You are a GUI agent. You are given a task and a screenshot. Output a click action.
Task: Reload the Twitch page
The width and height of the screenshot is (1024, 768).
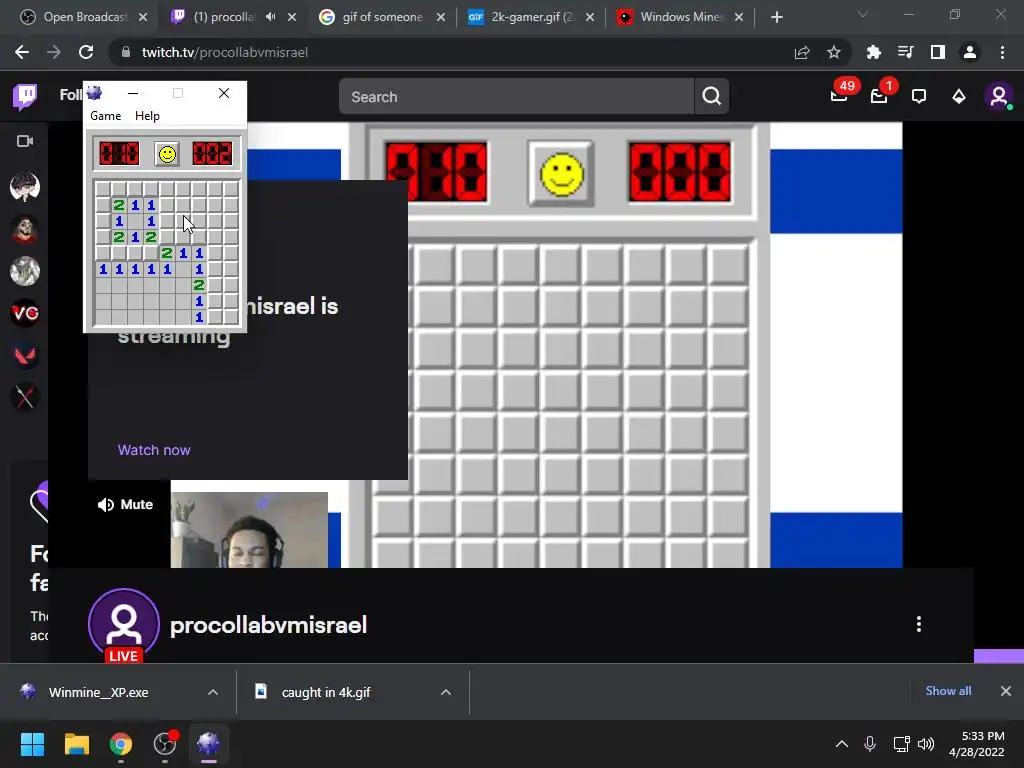coord(86,52)
